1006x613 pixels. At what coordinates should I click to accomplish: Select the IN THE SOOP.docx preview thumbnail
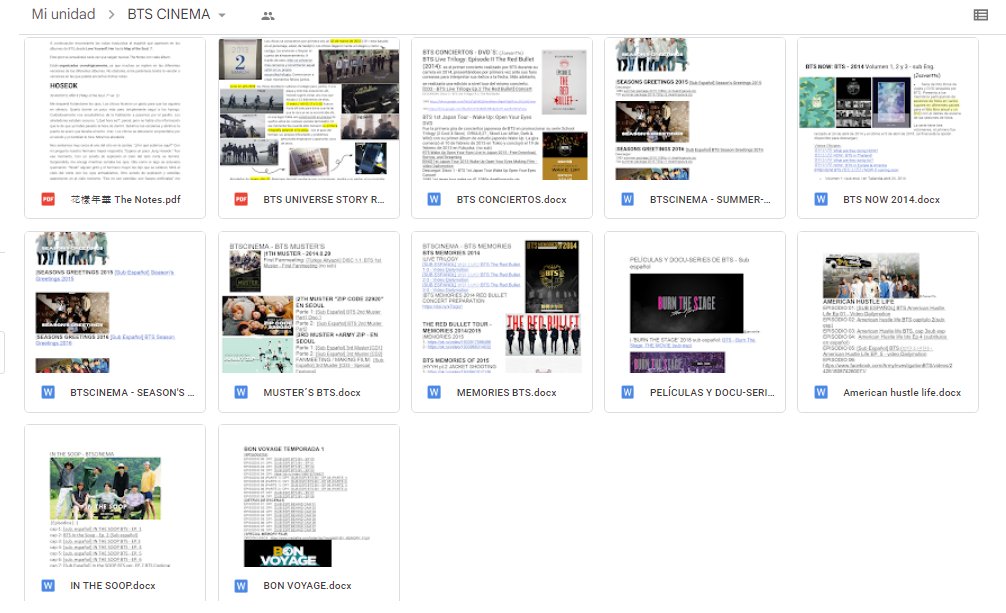115,496
